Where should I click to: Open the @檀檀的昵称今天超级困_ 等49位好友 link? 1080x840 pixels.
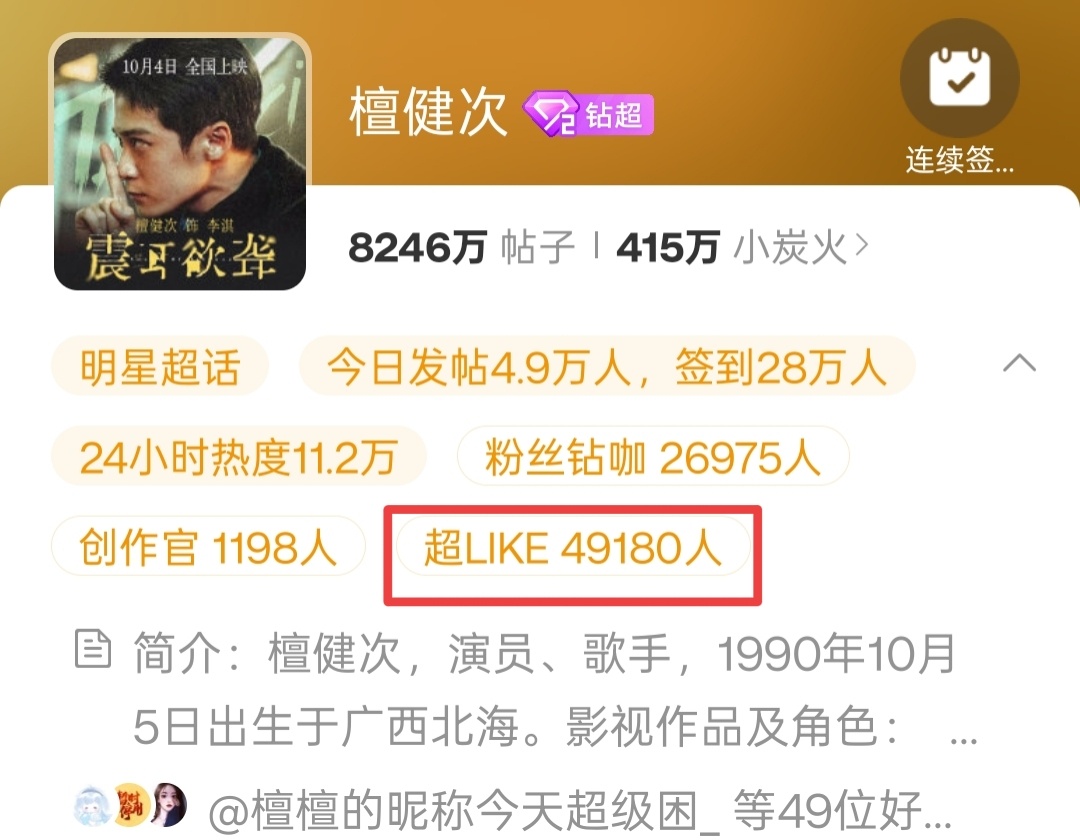[580, 810]
